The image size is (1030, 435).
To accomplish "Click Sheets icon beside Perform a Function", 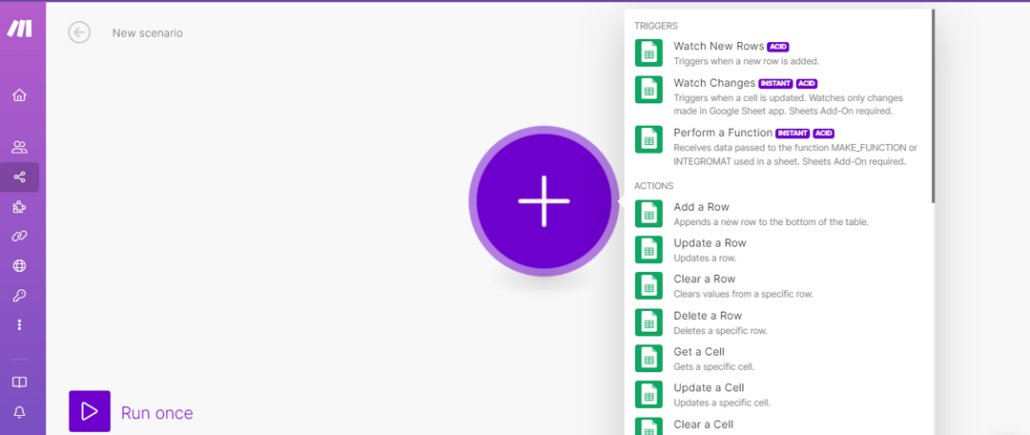I will click(x=648, y=139).
